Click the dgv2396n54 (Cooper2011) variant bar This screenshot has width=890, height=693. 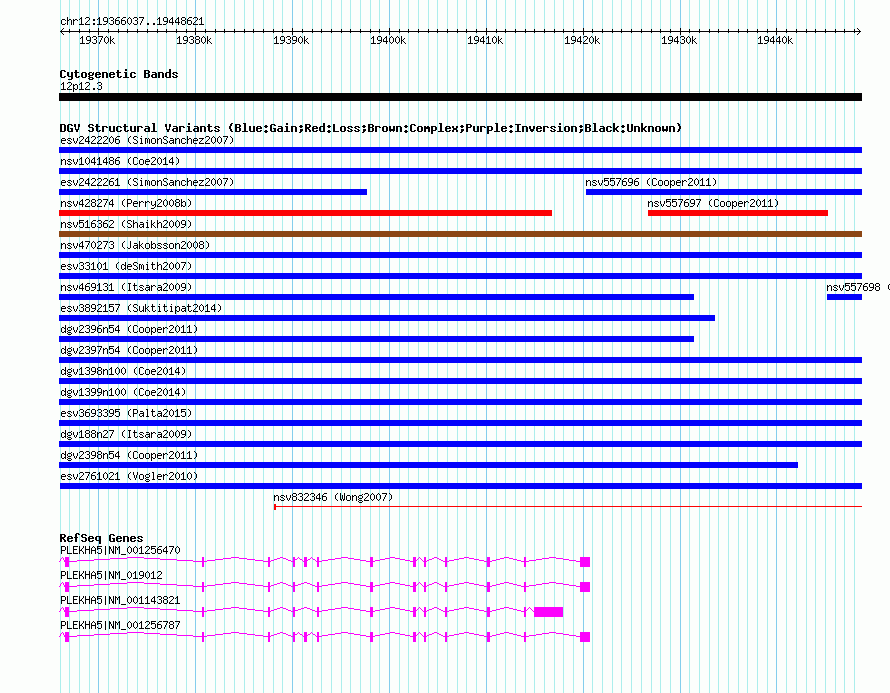tap(376, 339)
